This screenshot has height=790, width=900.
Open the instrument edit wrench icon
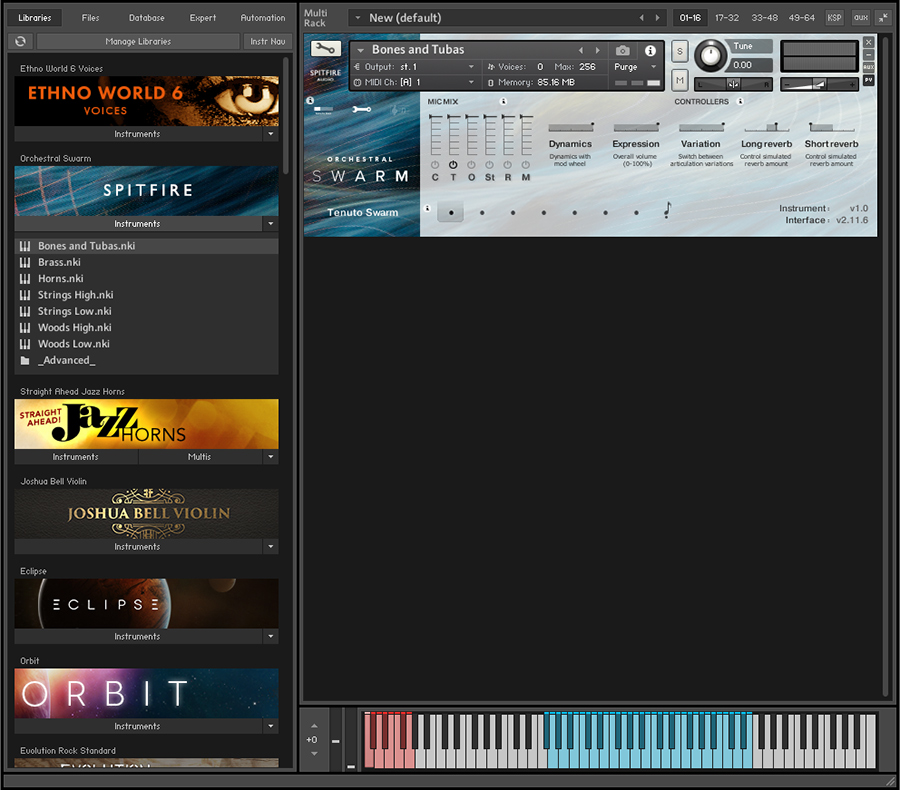(x=325, y=49)
